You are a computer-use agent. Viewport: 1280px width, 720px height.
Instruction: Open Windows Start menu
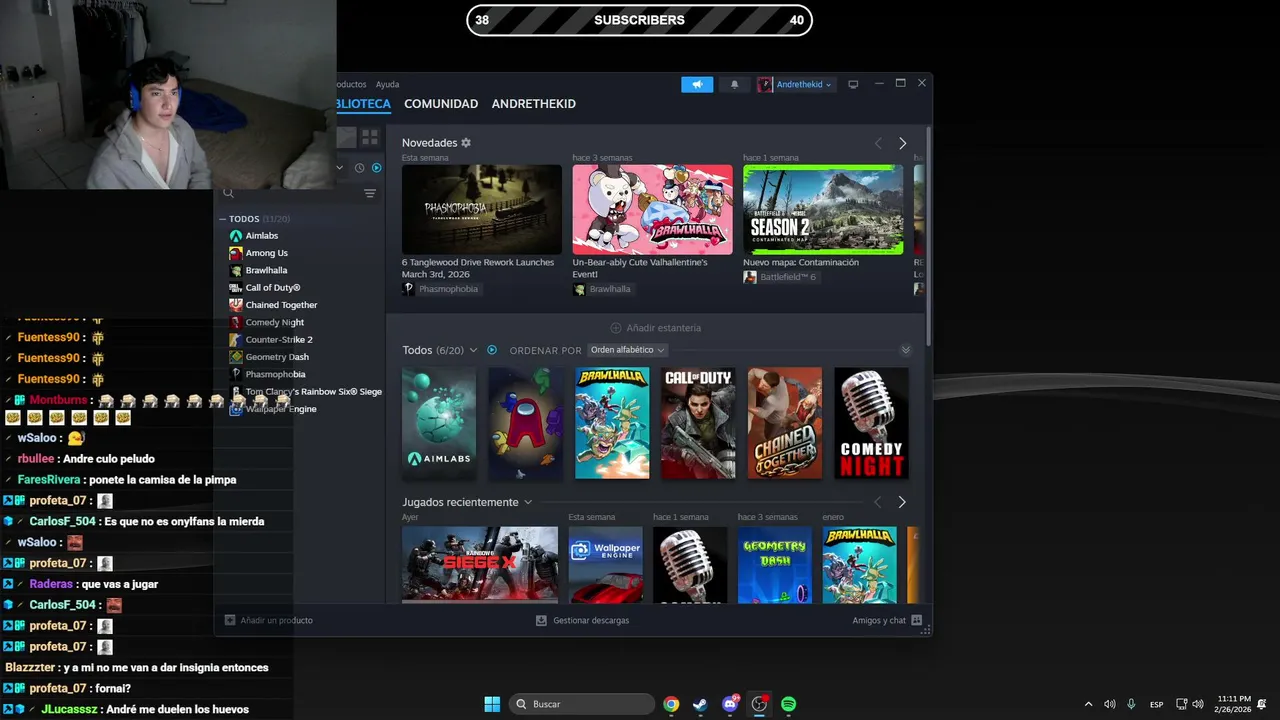(x=492, y=704)
